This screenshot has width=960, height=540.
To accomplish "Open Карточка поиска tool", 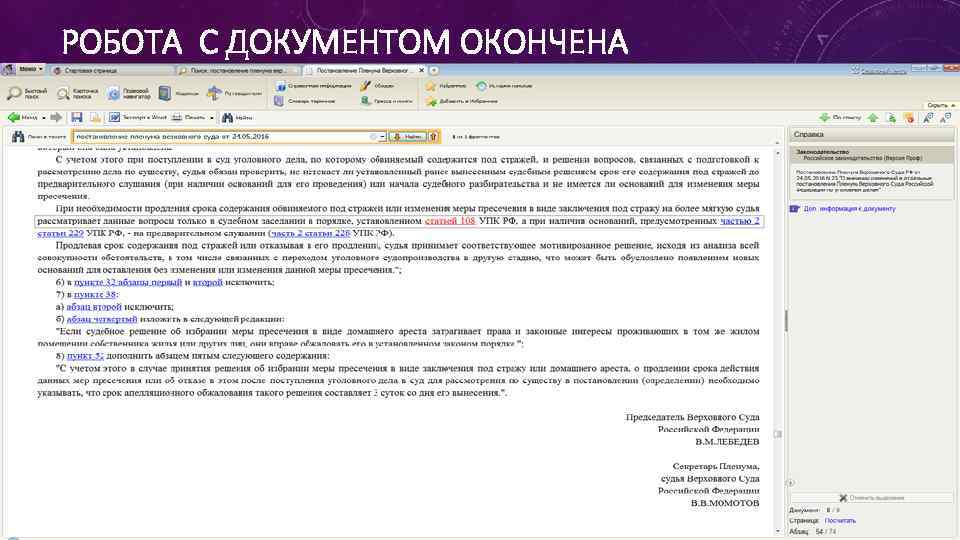I will (x=78, y=93).
